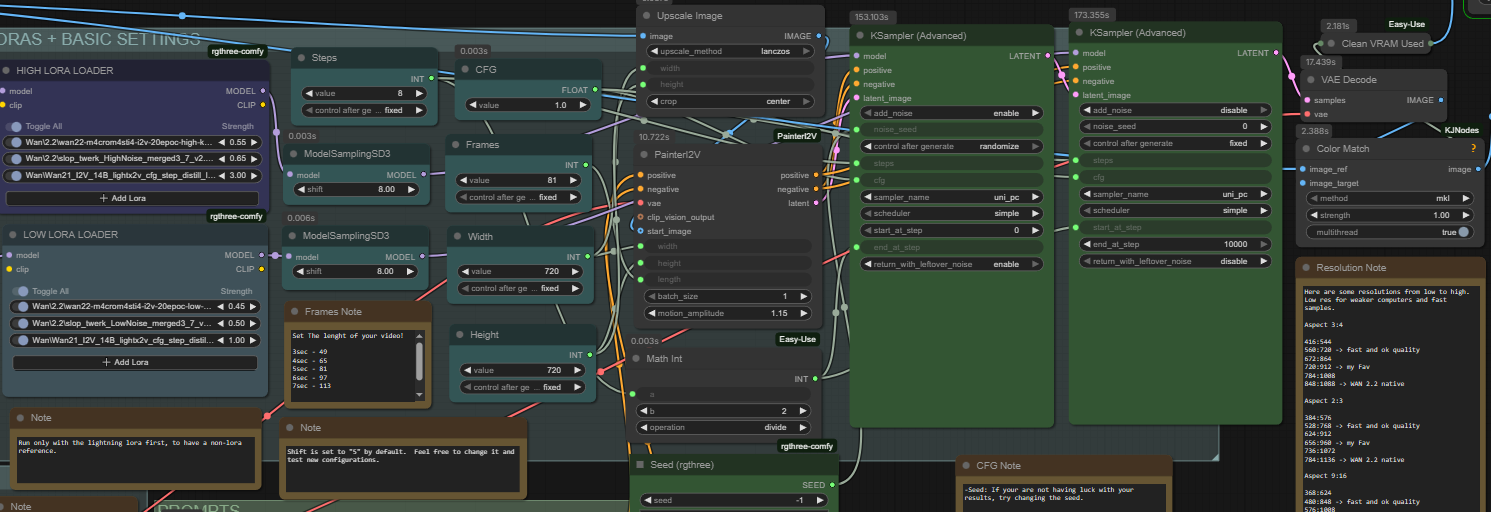Collapse the LOW LORA LOADER node dot
The image size is (1491, 512).
pyautogui.click(x=5, y=235)
